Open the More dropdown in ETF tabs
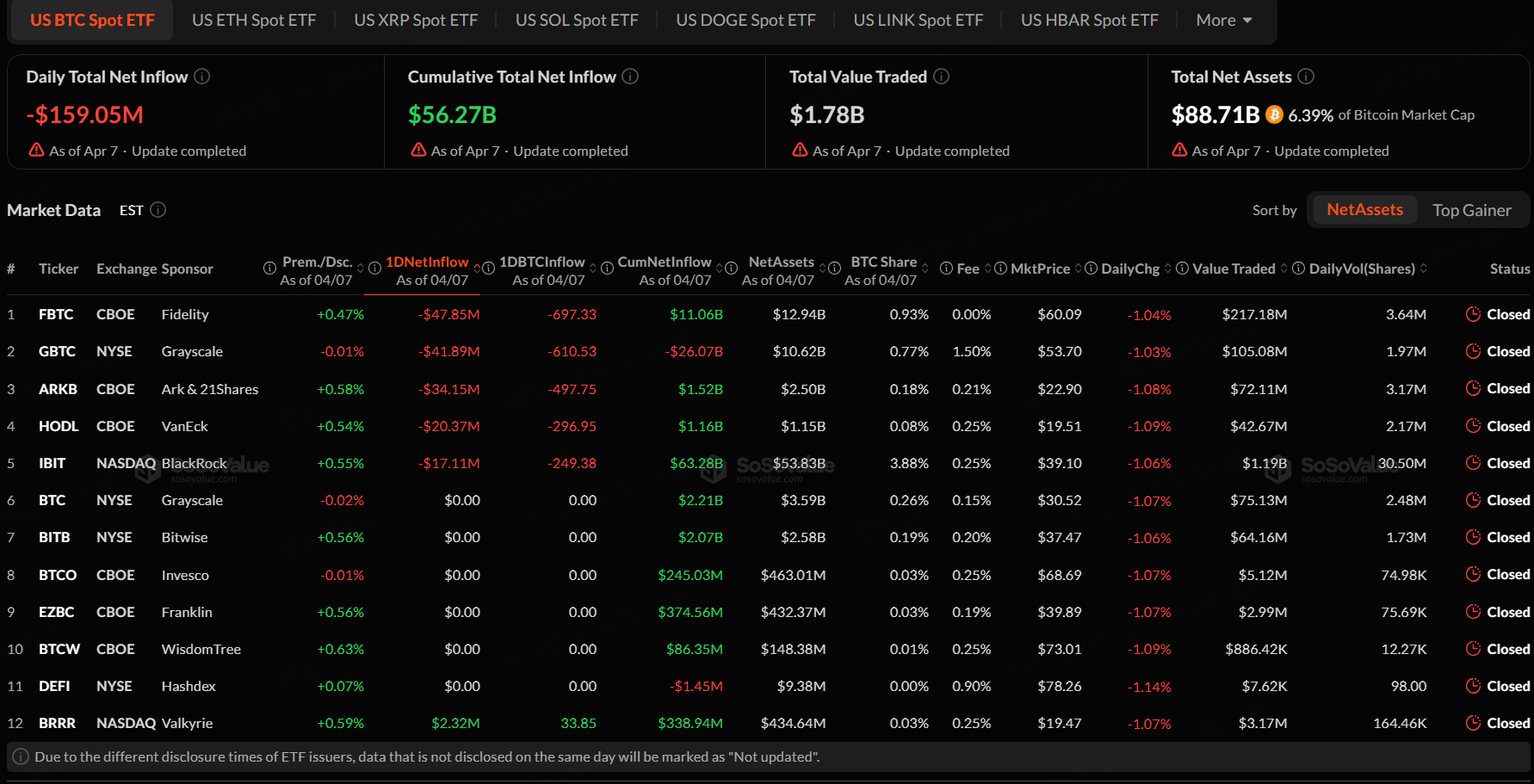The image size is (1534, 784). point(1223,20)
